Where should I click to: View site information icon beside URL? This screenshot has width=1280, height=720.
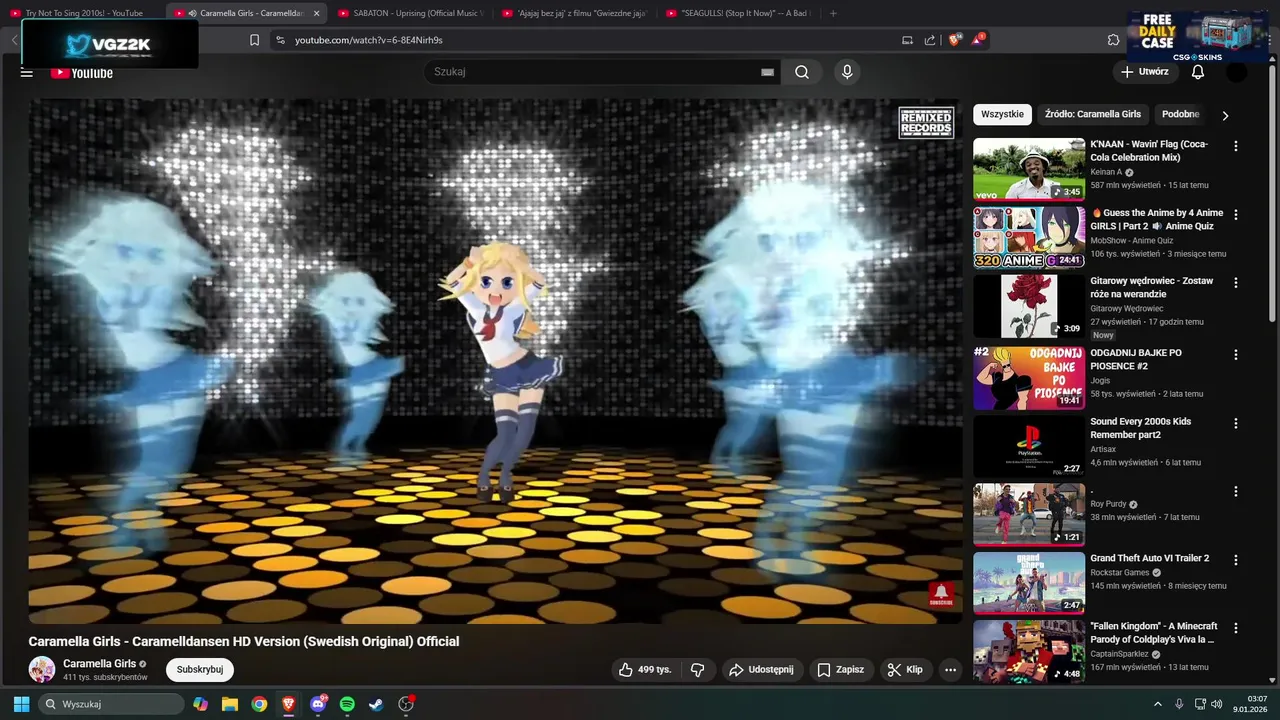point(280,40)
